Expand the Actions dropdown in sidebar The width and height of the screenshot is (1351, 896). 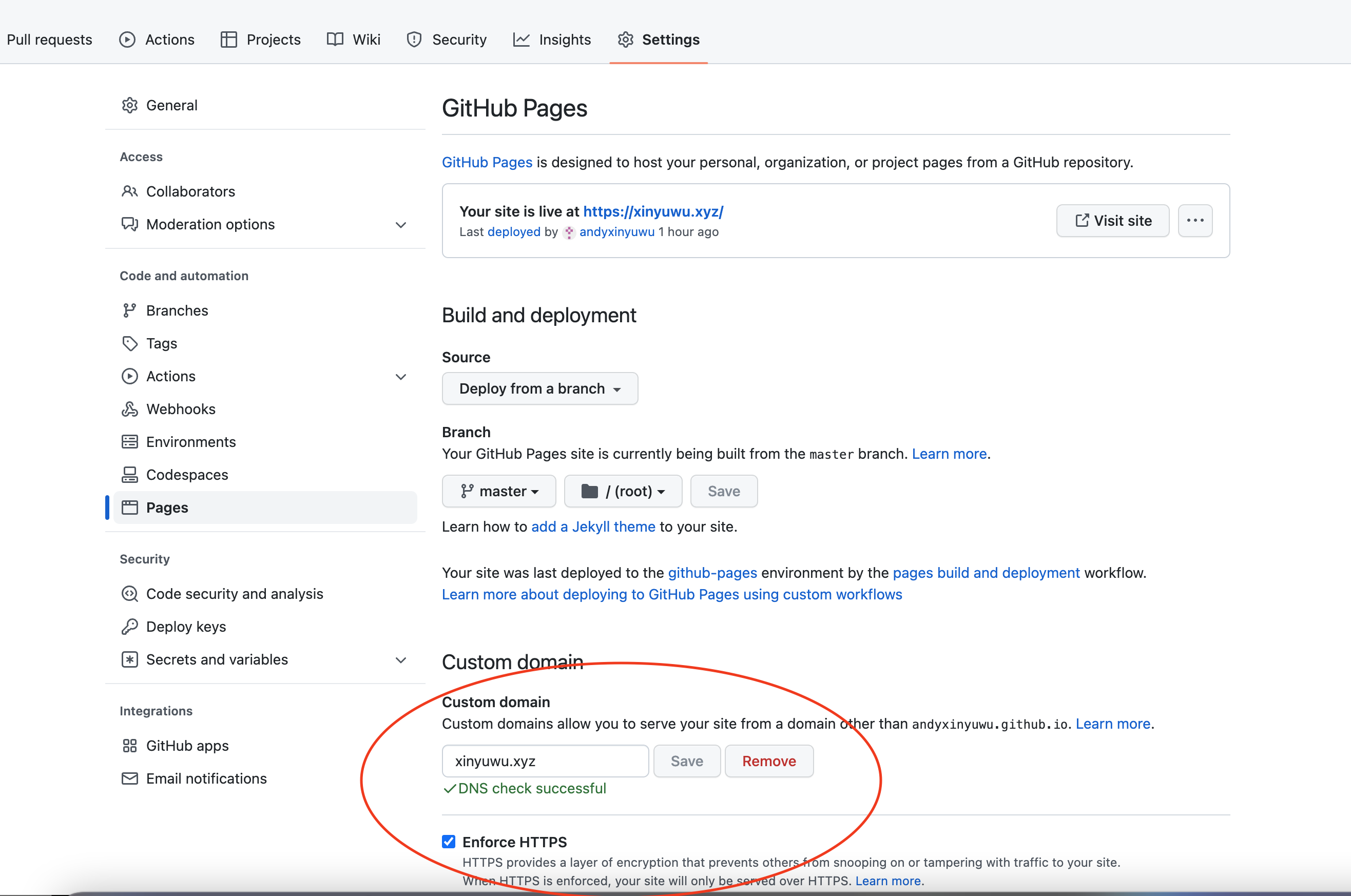pyautogui.click(x=401, y=376)
